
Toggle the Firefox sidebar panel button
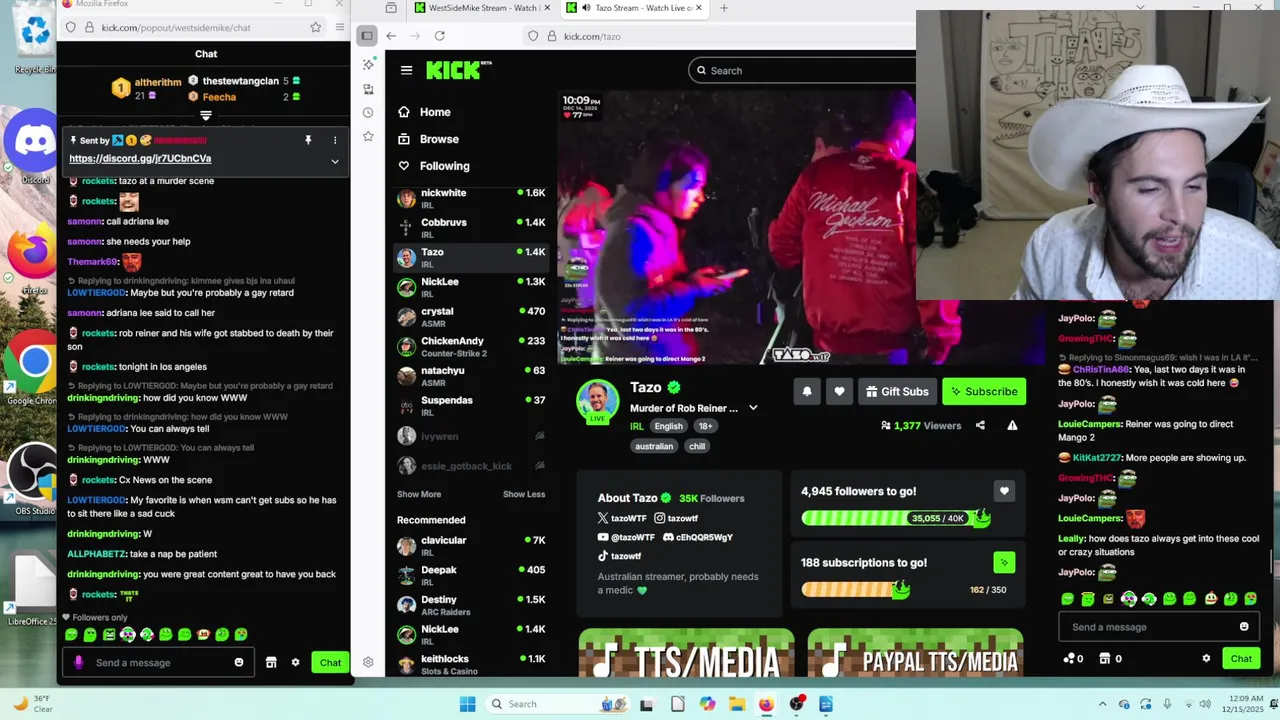(x=367, y=36)
